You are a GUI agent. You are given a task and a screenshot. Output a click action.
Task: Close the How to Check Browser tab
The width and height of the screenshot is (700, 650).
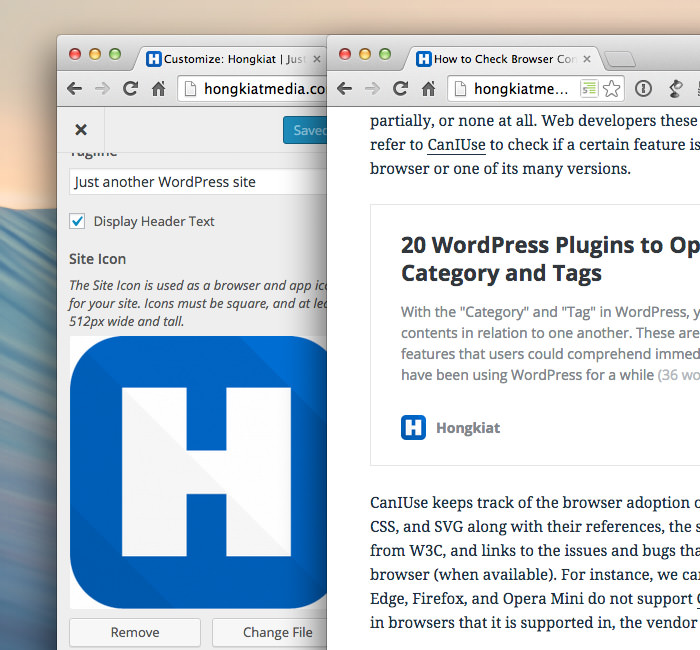click(x=587, y=59)
